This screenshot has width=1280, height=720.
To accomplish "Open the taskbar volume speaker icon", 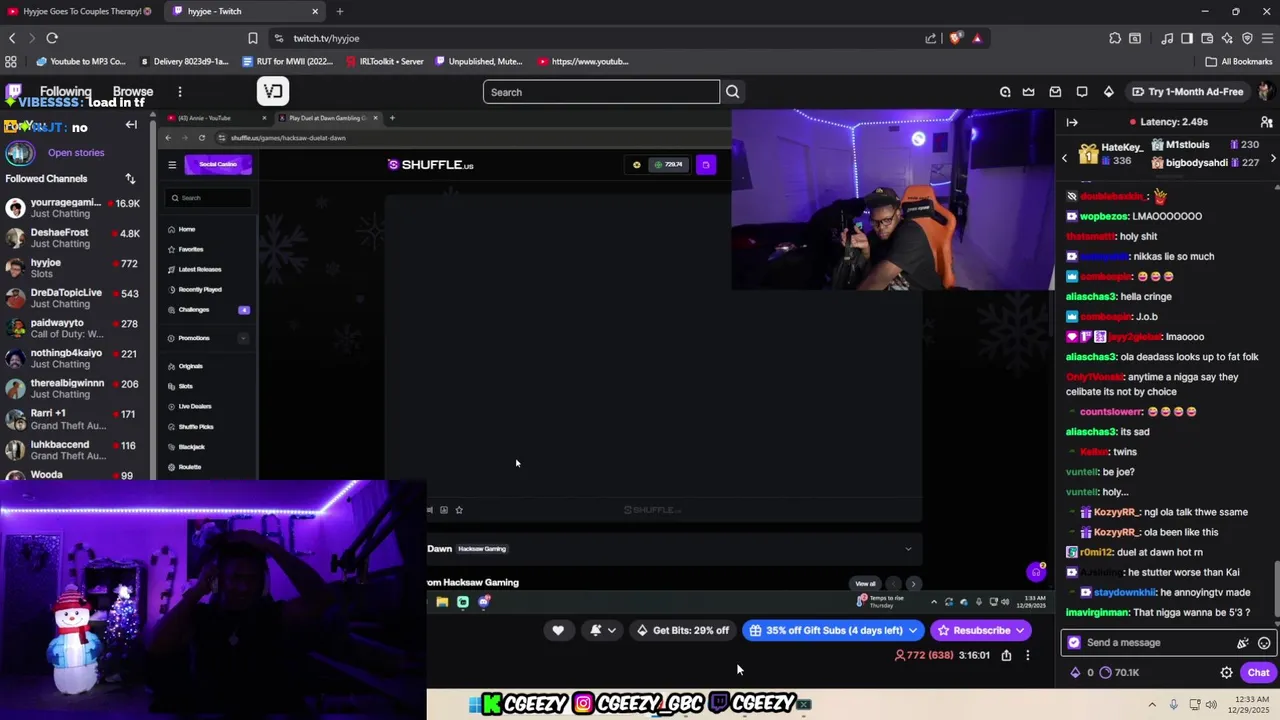I will 1211,704.
